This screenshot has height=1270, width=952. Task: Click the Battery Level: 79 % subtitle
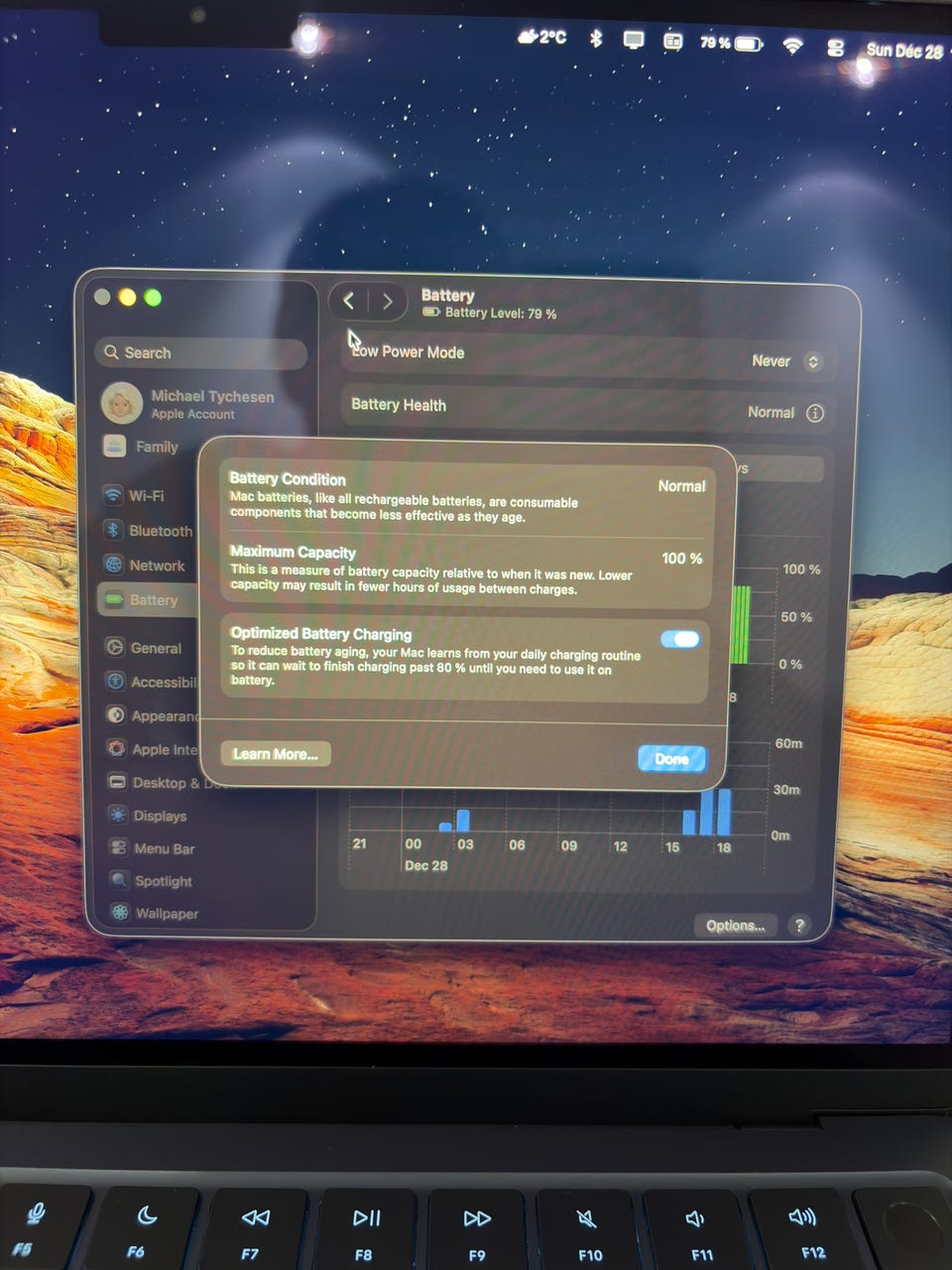coord(501,314)
